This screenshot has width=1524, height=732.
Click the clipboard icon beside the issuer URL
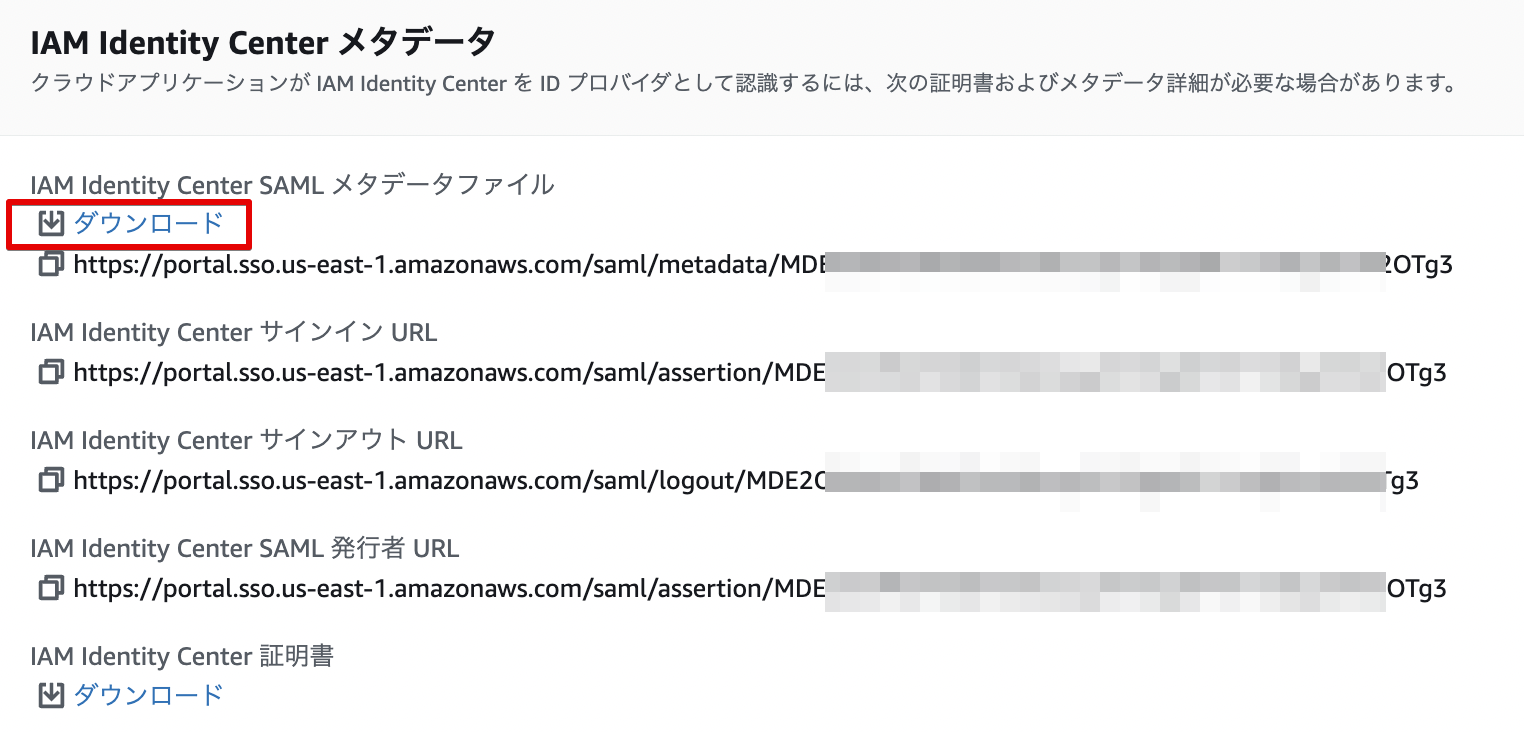tap(51, 588)
